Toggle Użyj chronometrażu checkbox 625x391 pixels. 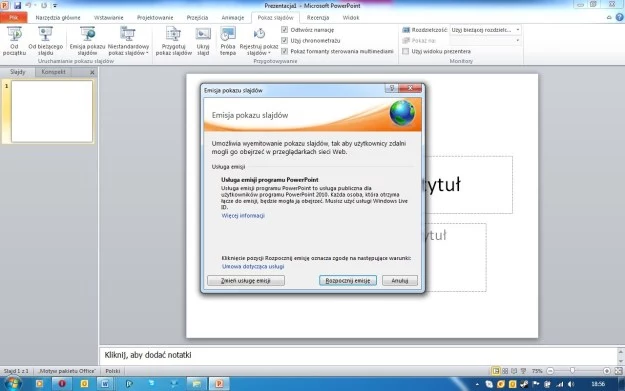pos(284,41)
